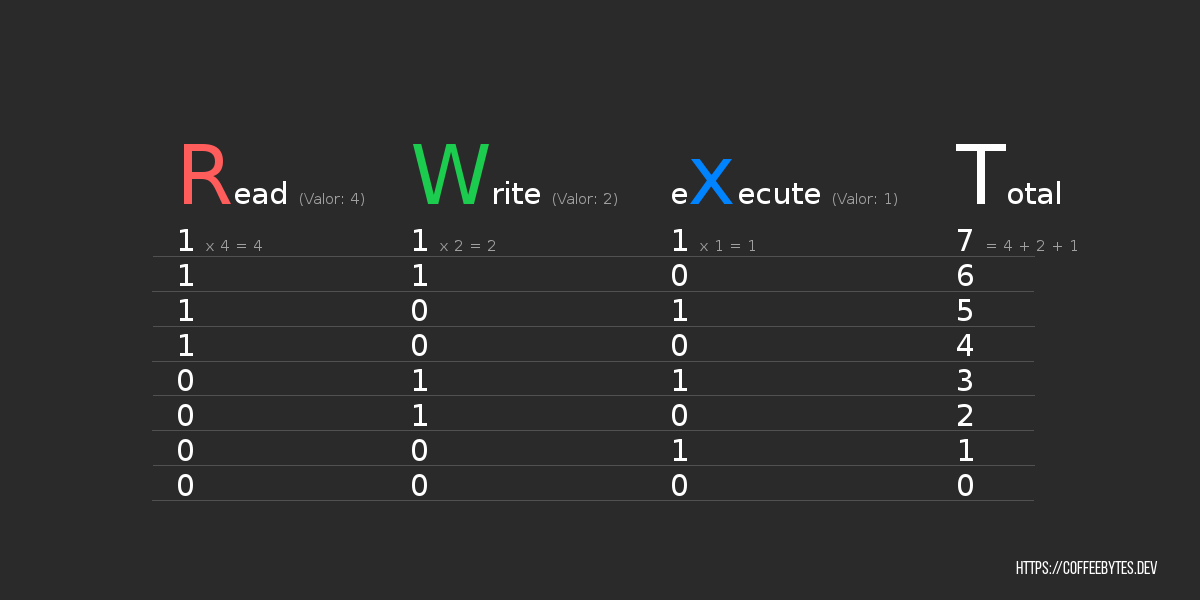Image resolution: width=1200 pixels, height=600 pixels.
Task: Click the "ecute" text after the blue X
Action: [779, 194]
